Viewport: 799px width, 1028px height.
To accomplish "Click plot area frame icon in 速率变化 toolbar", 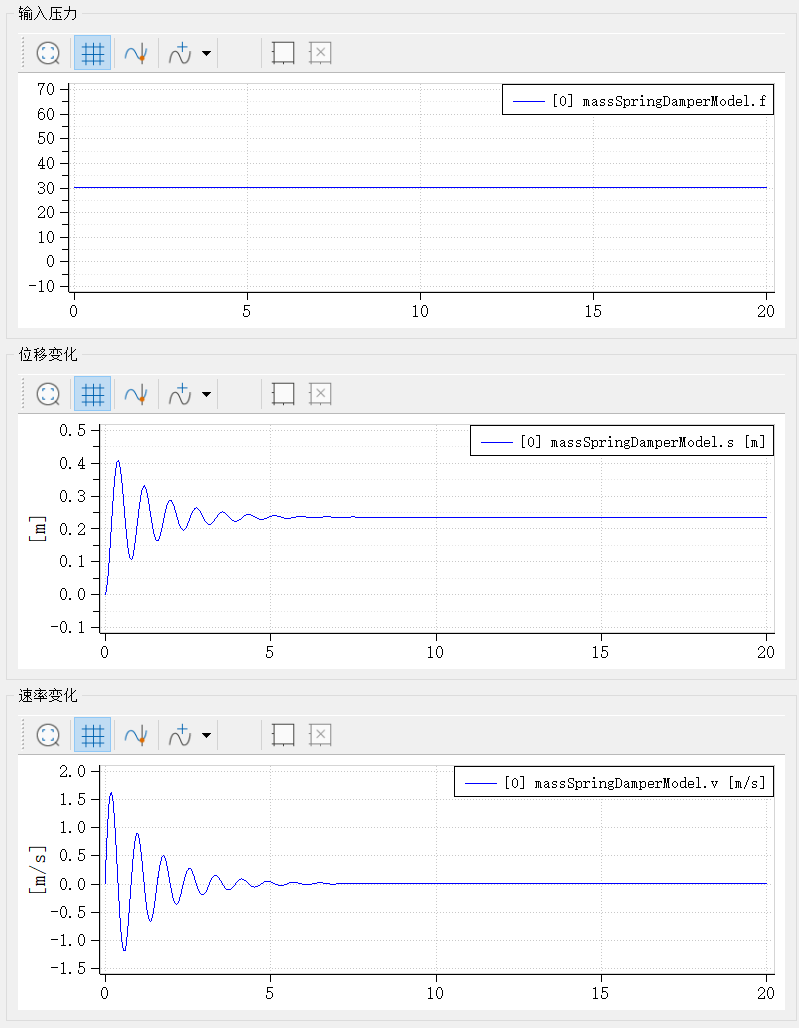I will pyautogui.click(x=283, y=735).
